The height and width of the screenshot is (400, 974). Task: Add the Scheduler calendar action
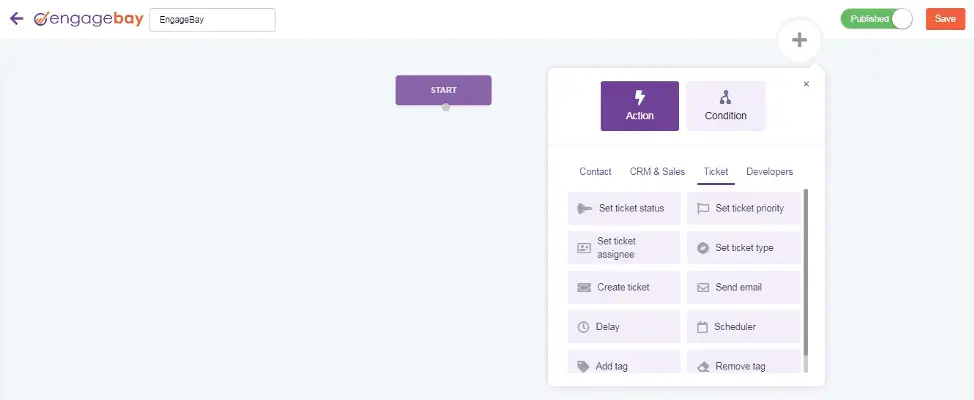pyautogui.click(x=744, y=327)
